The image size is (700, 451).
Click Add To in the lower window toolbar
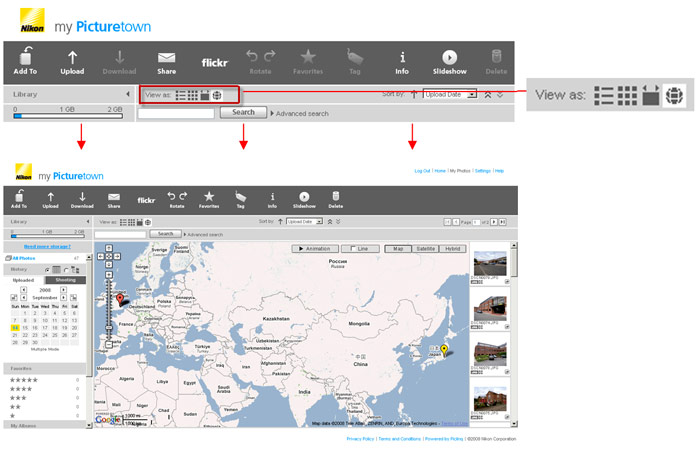tap(19, 199)
